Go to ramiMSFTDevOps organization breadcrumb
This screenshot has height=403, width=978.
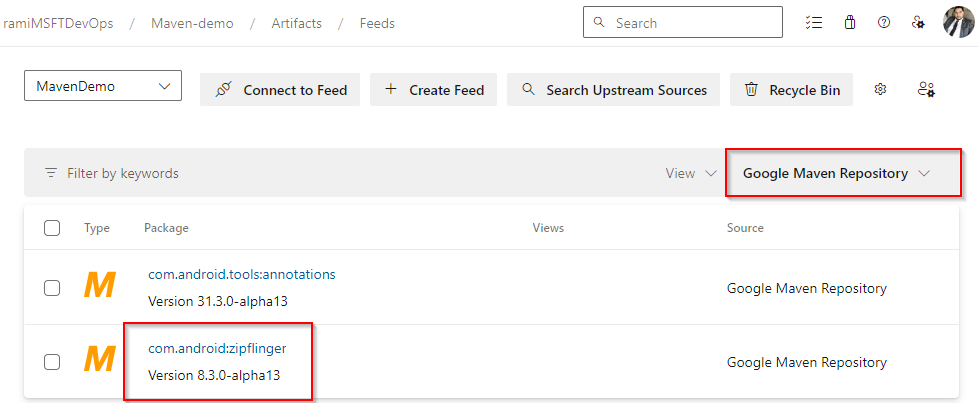point(59,24)
